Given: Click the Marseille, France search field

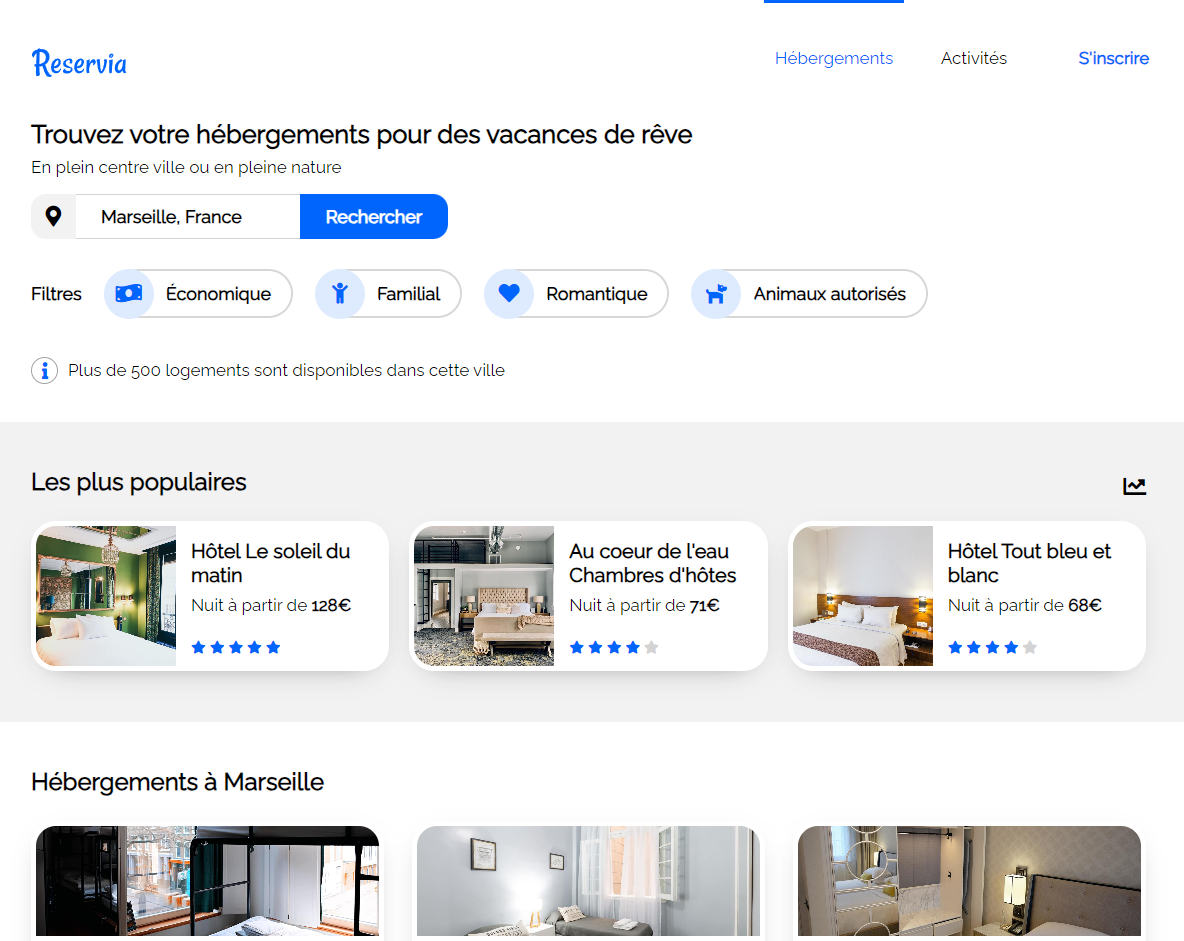Looking at the screenshot, I should [x=187, y=217].
